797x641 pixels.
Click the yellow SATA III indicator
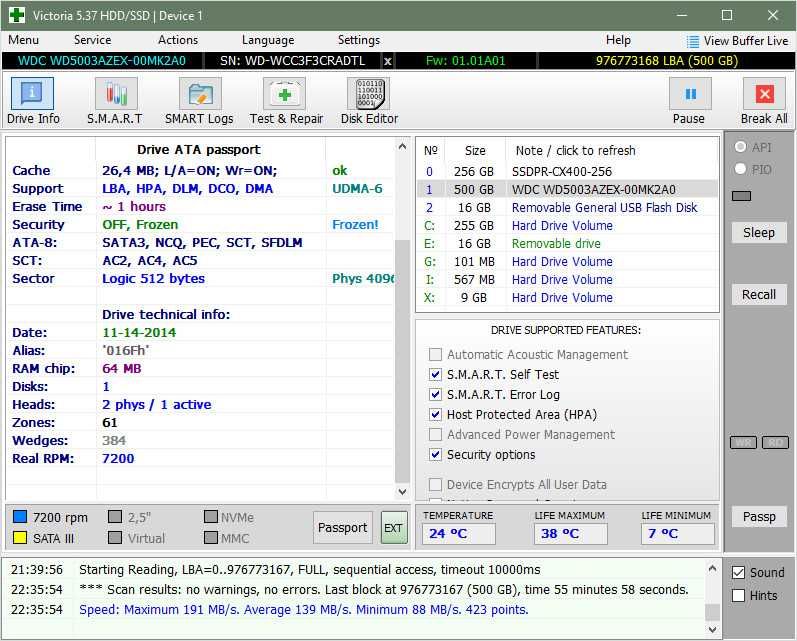(x=20, y=538)
